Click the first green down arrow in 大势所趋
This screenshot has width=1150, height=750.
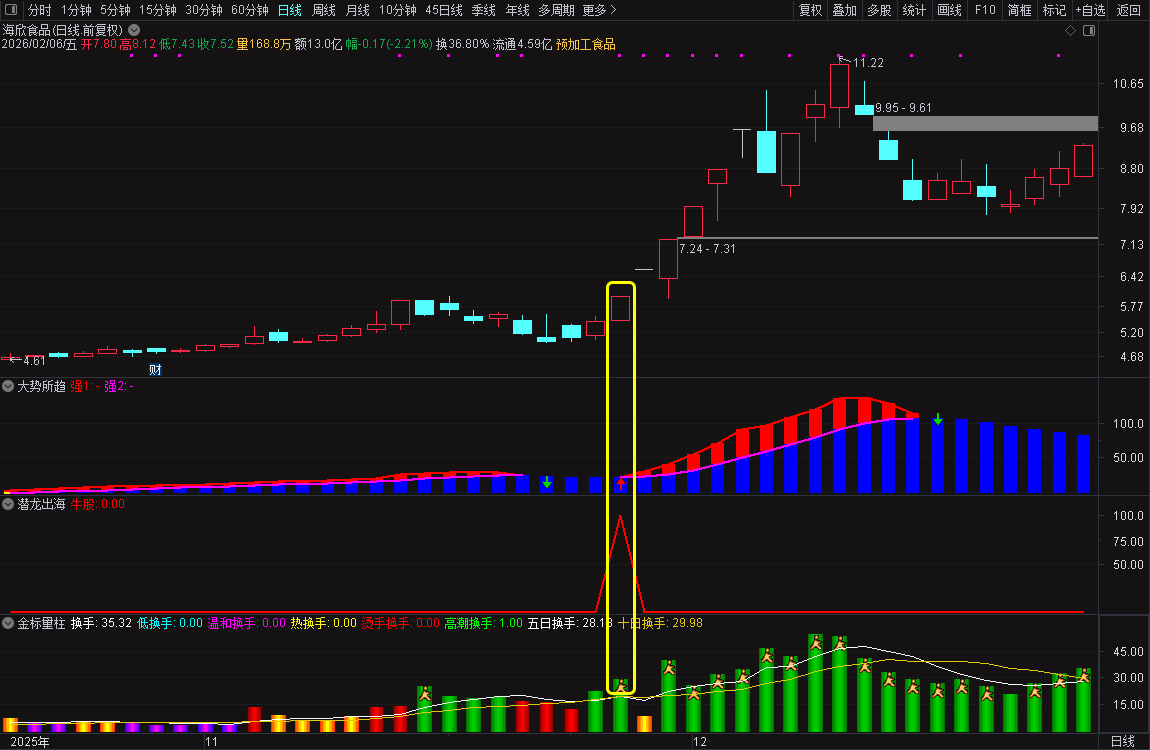(x=547, y=482)
